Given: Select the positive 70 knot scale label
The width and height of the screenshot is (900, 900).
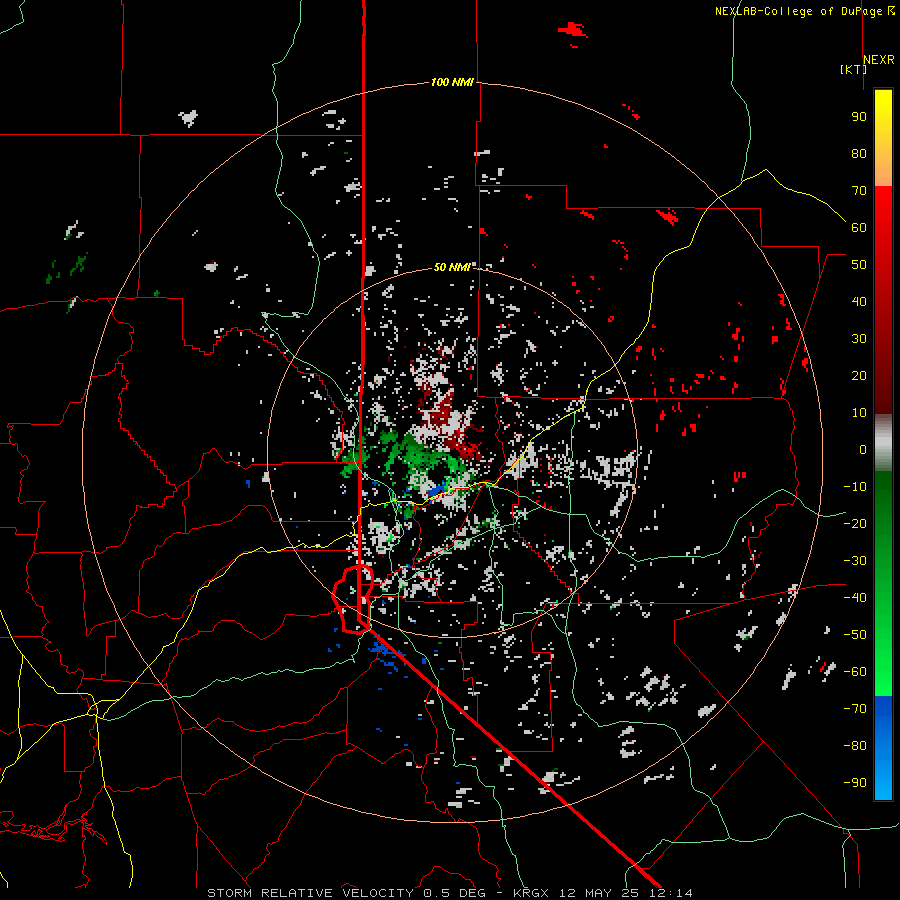Looking at the screenshot, I should click(859, 191).
